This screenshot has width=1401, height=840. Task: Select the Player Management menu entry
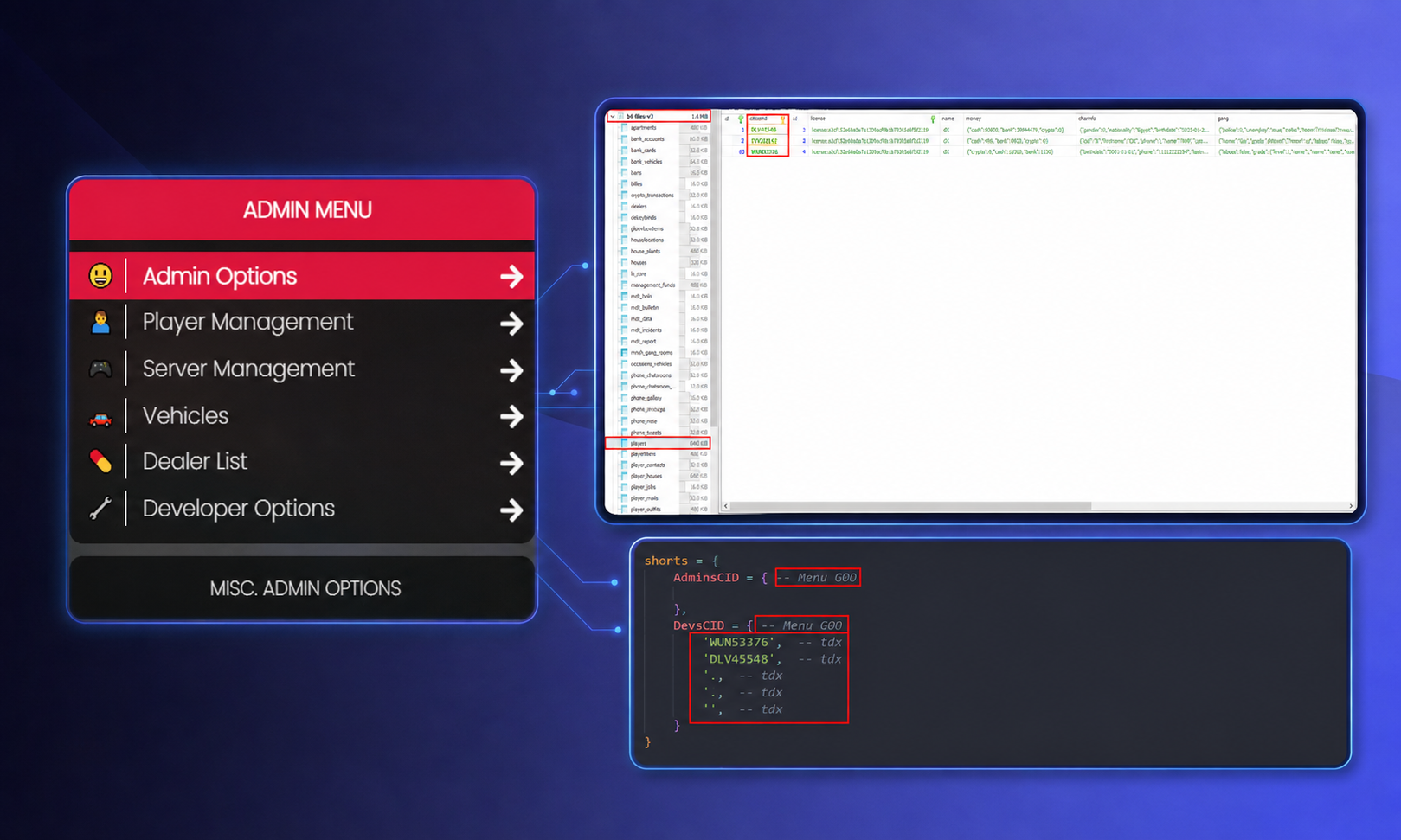tap(302, 323)
